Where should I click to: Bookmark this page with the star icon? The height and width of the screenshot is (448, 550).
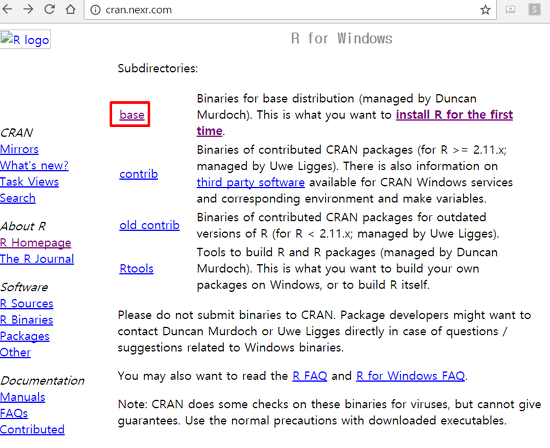click(485, 10)
